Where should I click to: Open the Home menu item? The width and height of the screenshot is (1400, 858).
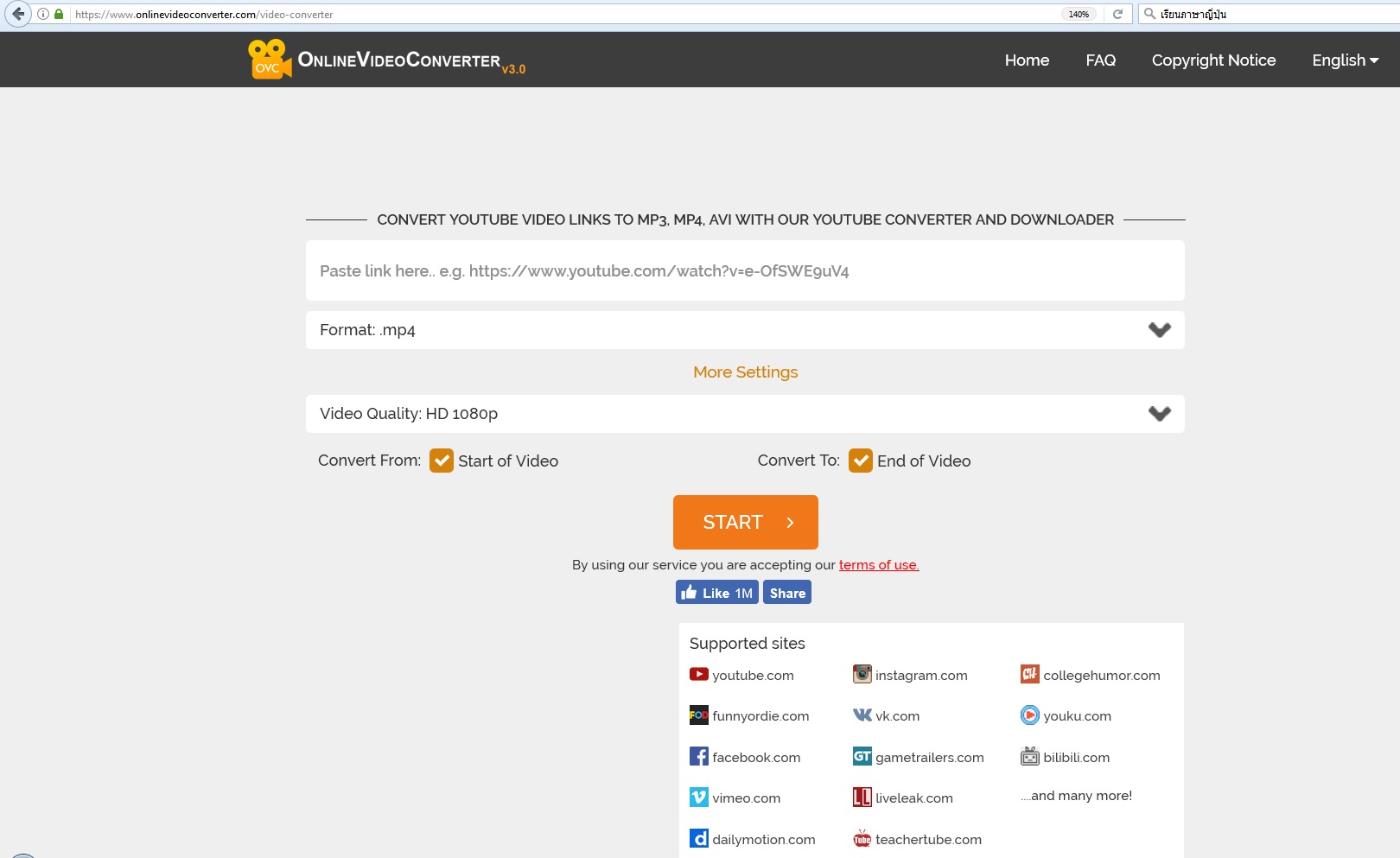pyautogui.click(x=1027, y=60)
